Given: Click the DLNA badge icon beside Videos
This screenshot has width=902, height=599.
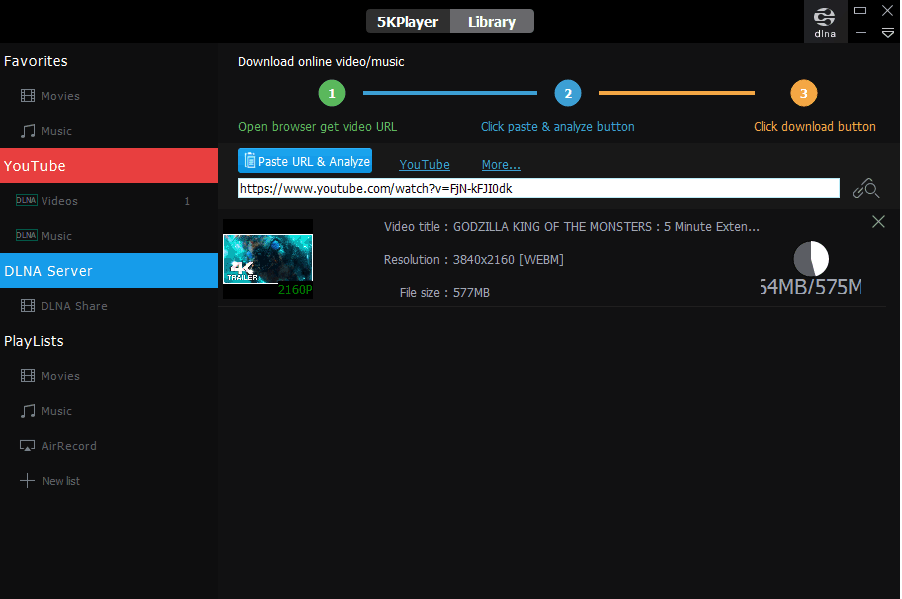Looking at the screenshot, I should click(x=26, y=200).
